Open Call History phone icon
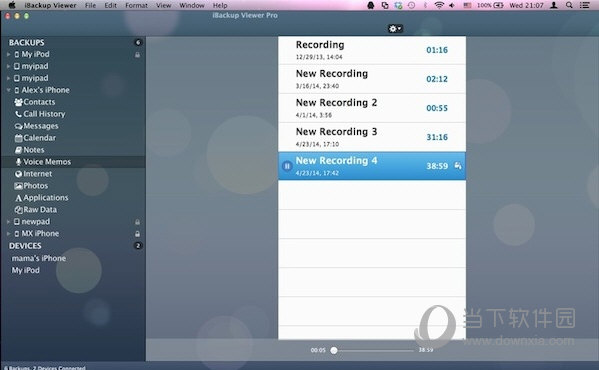Viewport: 599px width, 370px height. tap(18, 114)
